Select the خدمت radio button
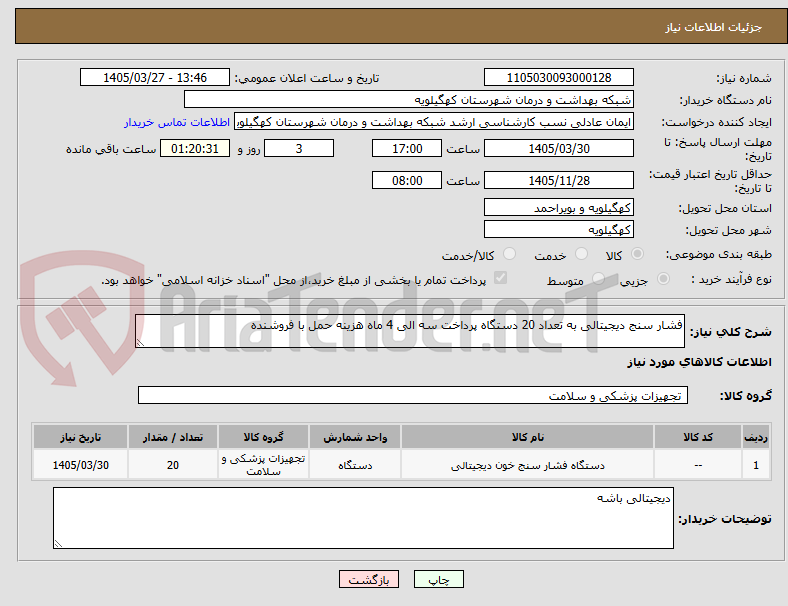 pyautogui.click(x=581, y=254)
